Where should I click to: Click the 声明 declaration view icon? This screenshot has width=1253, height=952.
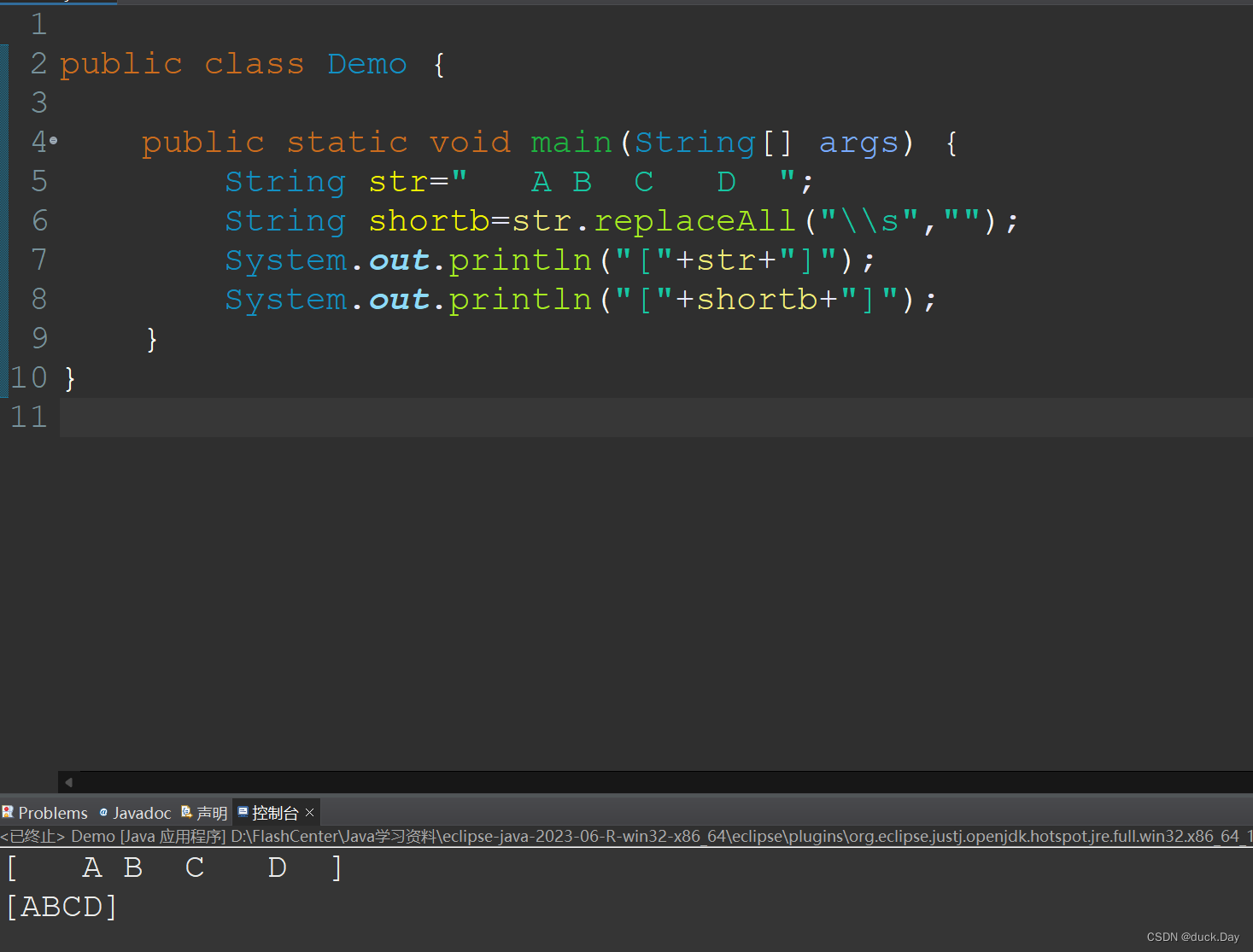pos(186,812)
